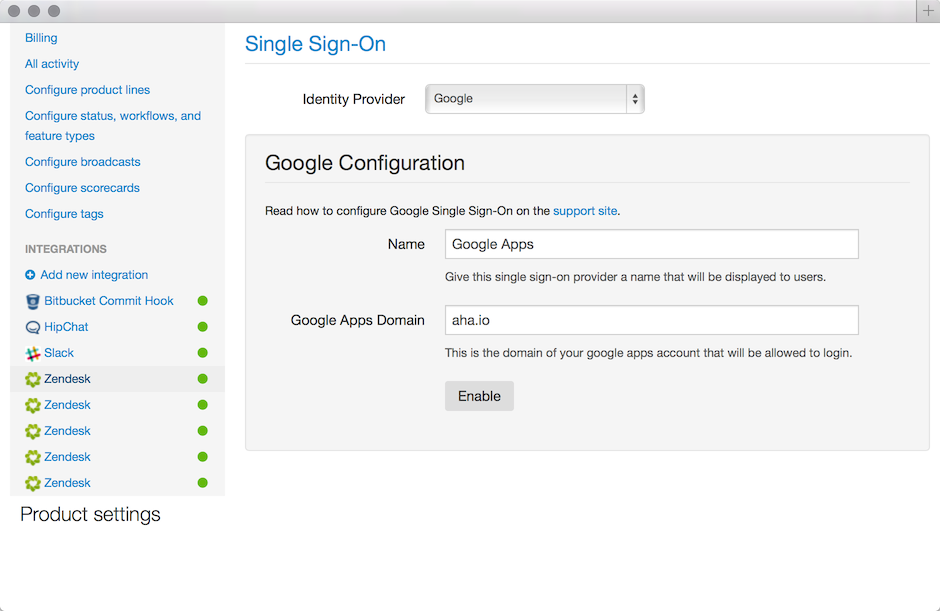The image size is (940, 611).
Task: Open the Slack integration
Action: coord(59,353)
